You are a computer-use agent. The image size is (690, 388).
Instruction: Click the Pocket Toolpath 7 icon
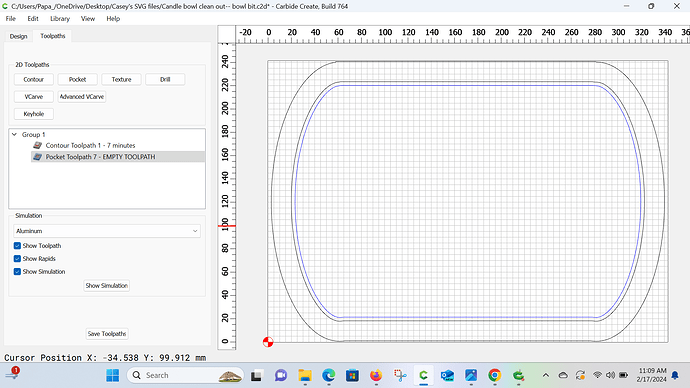(x=38, y=157)
